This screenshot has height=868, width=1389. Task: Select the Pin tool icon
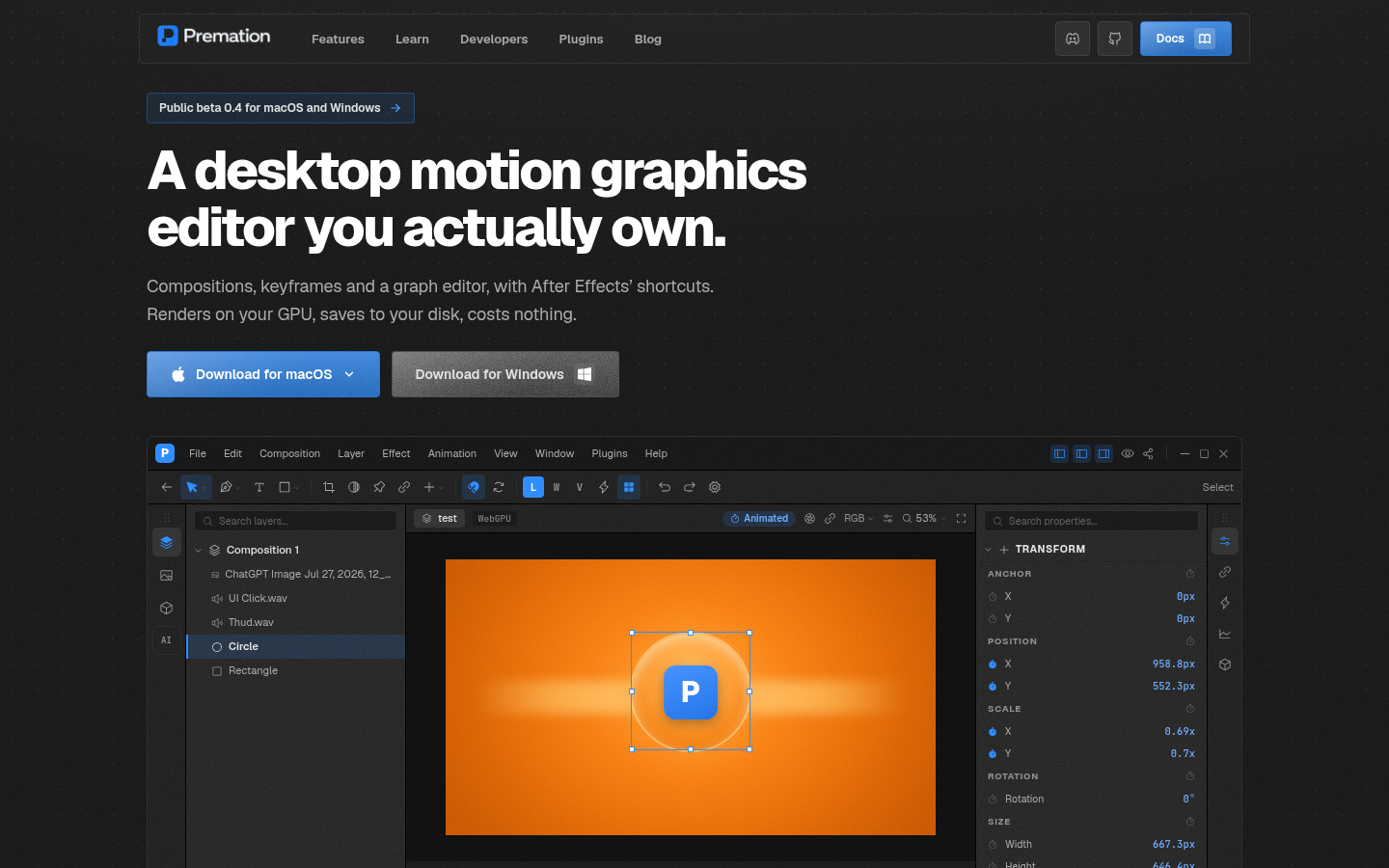click(x=379, y=487)
